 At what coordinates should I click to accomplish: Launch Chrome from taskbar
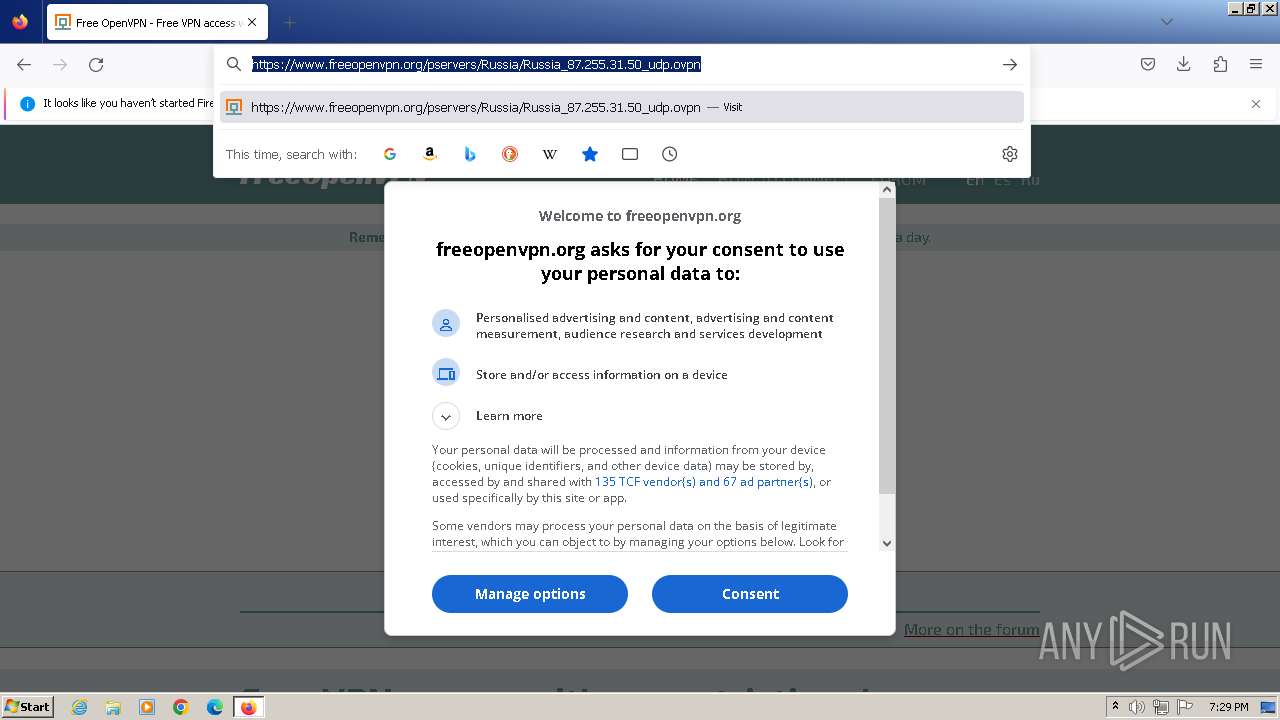pos(181,707)
